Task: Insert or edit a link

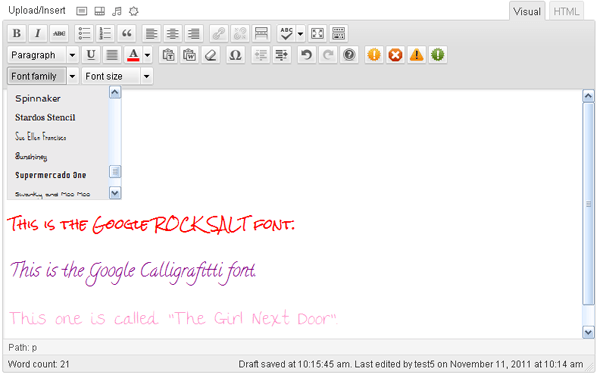Action: pos(219,34)
